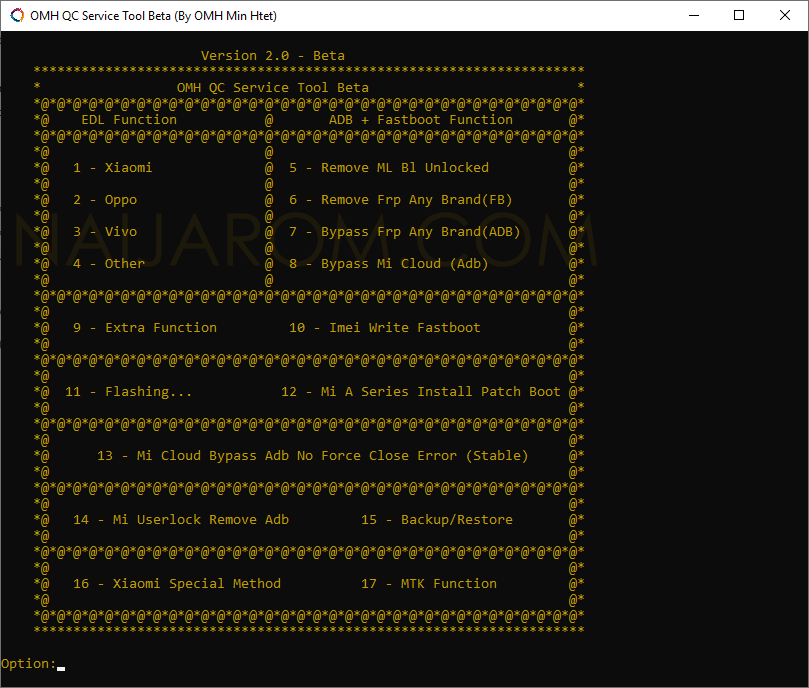The width and height of the screenshot is (809, 688).
Task: Click the 'Version 2.0 - Beta' line
Action: (272, 56)
